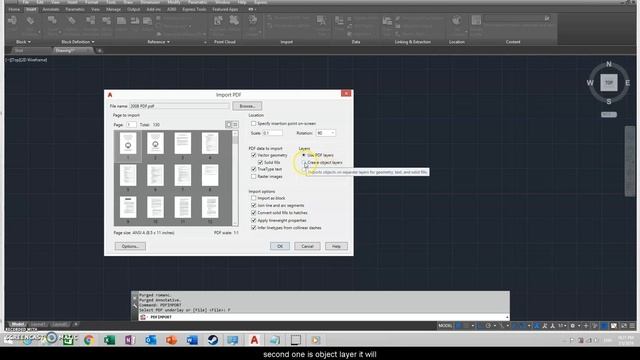Screen dimensions: 640x360
Task: Click MODEL button in status bar
Action: (x=445, y=326)
